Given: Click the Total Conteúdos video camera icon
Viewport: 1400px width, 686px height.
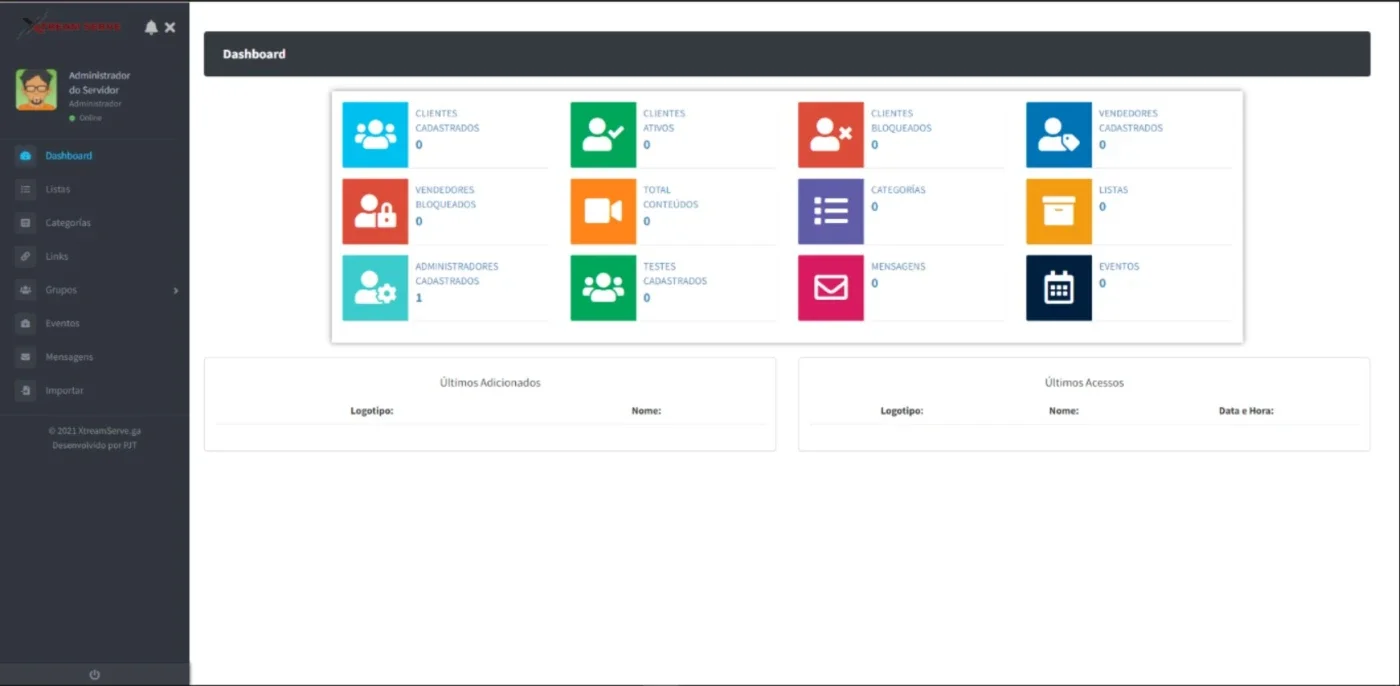Looking at the screenshot, I should tap(603, 212).
